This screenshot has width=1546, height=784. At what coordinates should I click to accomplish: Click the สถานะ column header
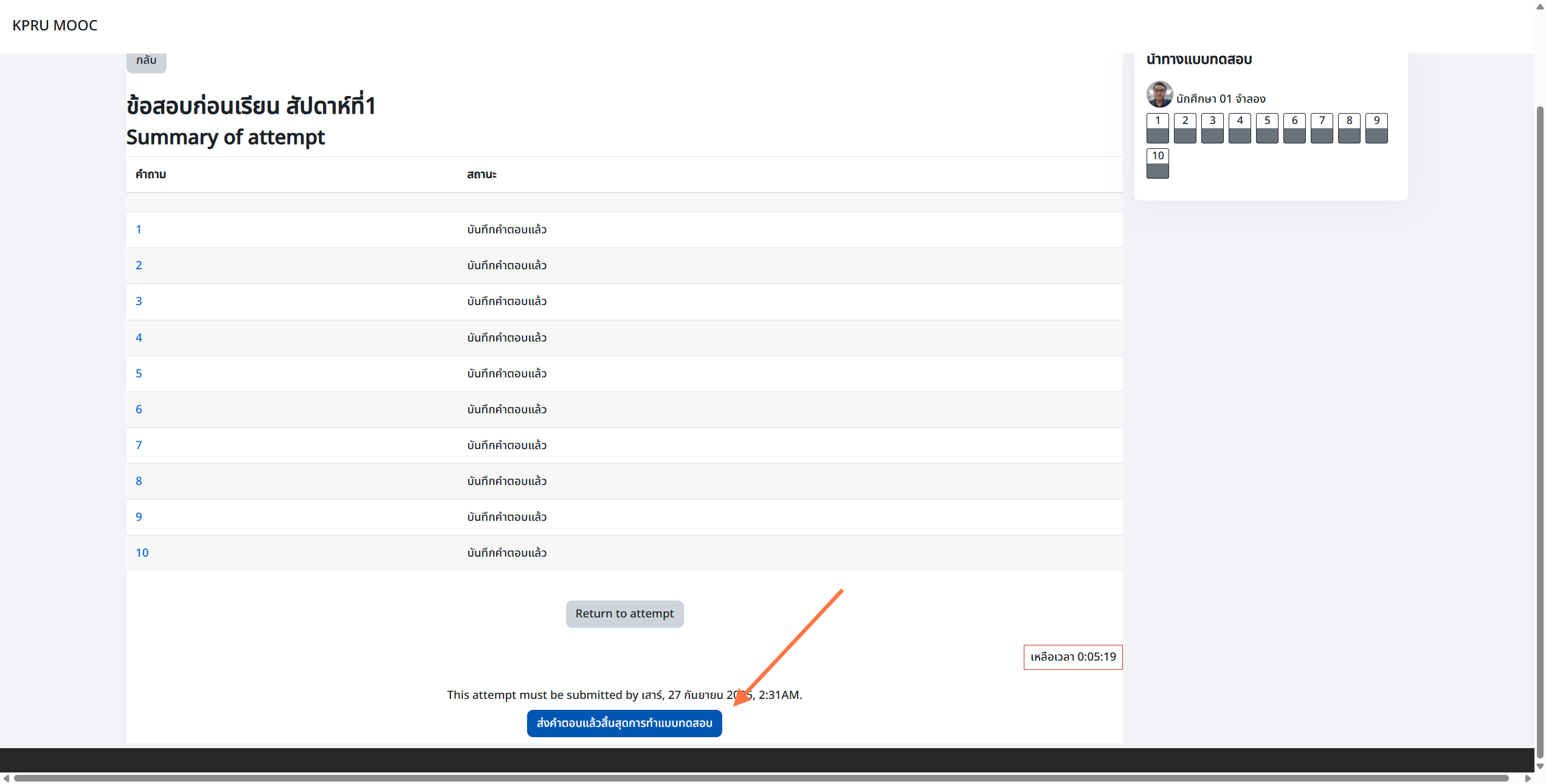[481, 174]
